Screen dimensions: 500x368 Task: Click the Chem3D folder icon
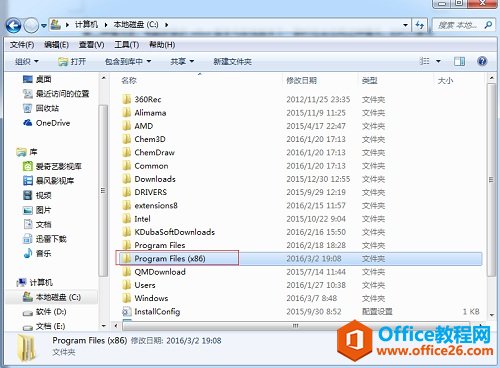127,139
